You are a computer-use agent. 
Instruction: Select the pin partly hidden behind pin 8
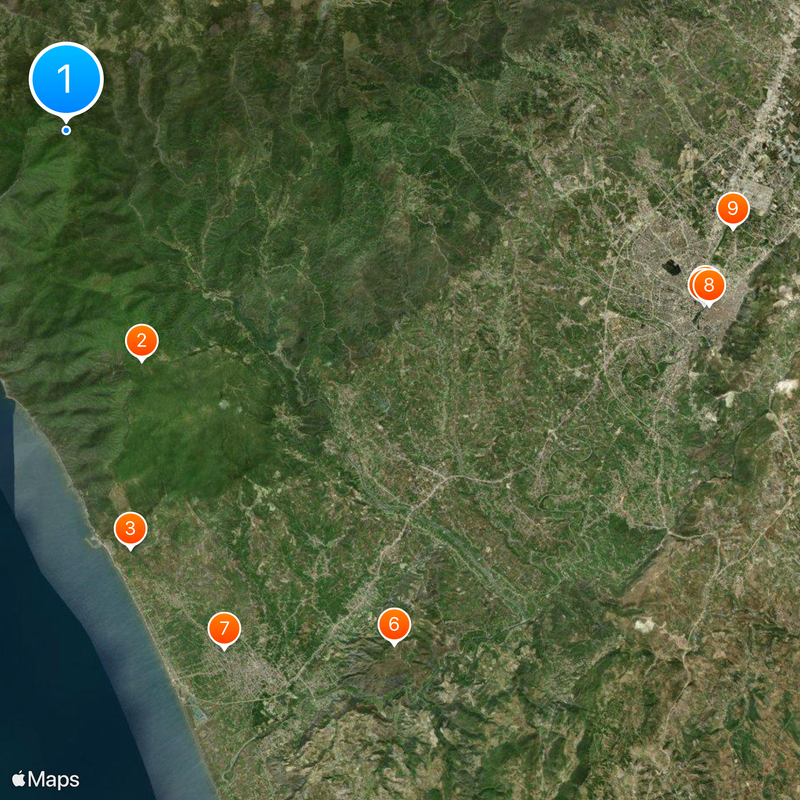click(x=695, y=281)
